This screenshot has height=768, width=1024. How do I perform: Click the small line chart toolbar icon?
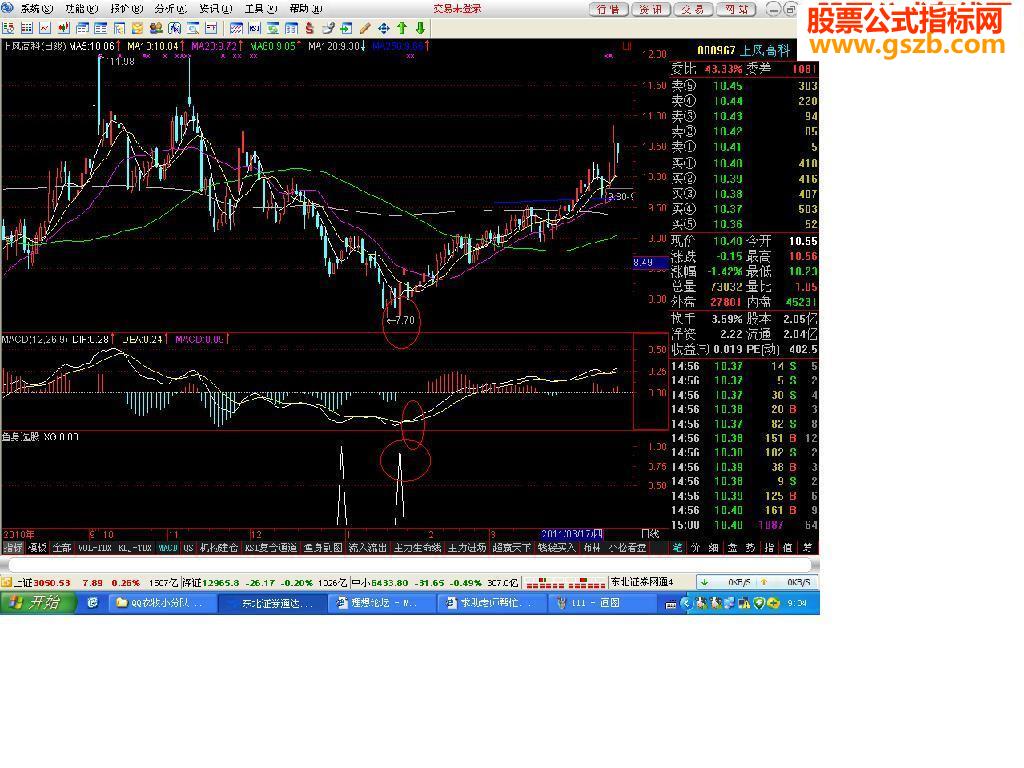[45, 28]
